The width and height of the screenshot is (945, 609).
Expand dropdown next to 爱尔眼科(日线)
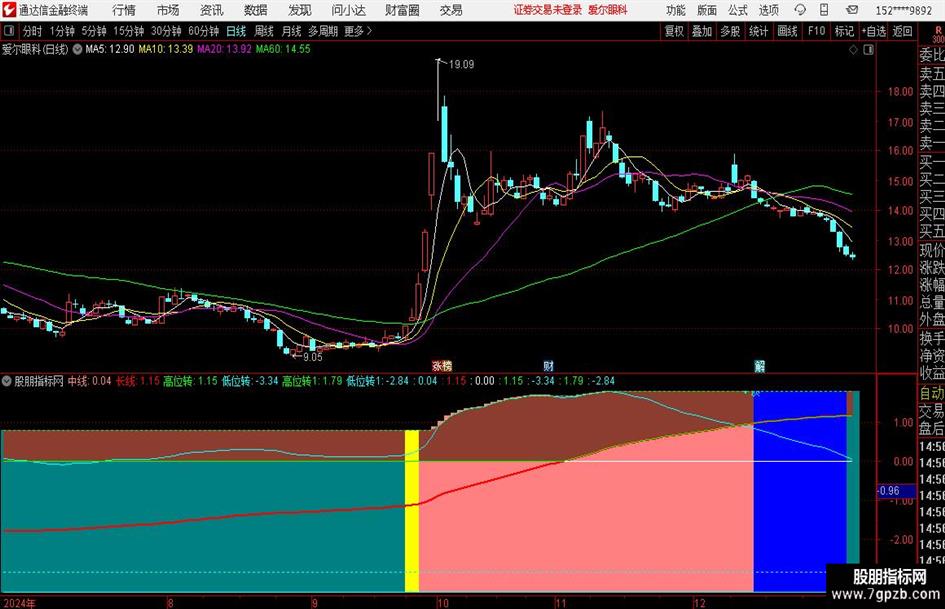pos(77,49)
